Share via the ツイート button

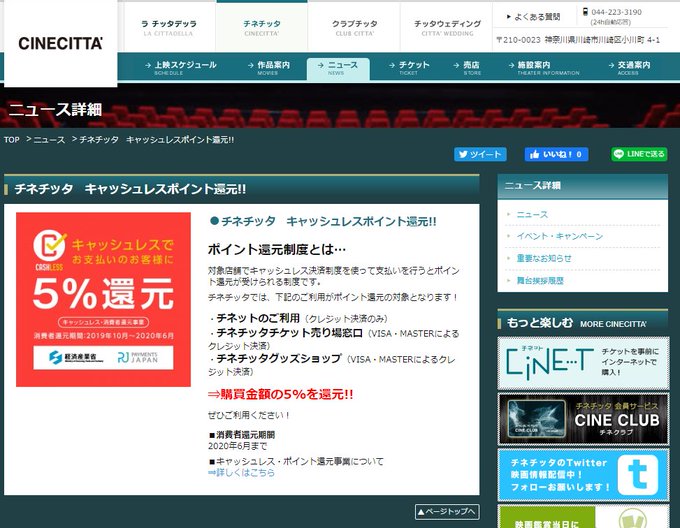click(x=480, y=154)
